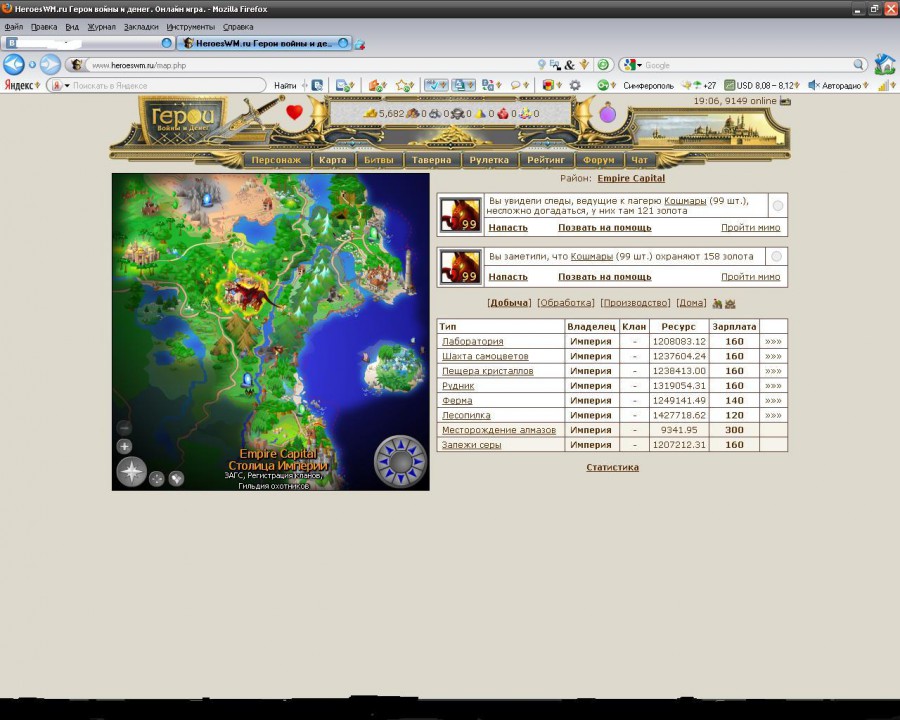Zoom out the map with minus button

[x=125, y=427]
